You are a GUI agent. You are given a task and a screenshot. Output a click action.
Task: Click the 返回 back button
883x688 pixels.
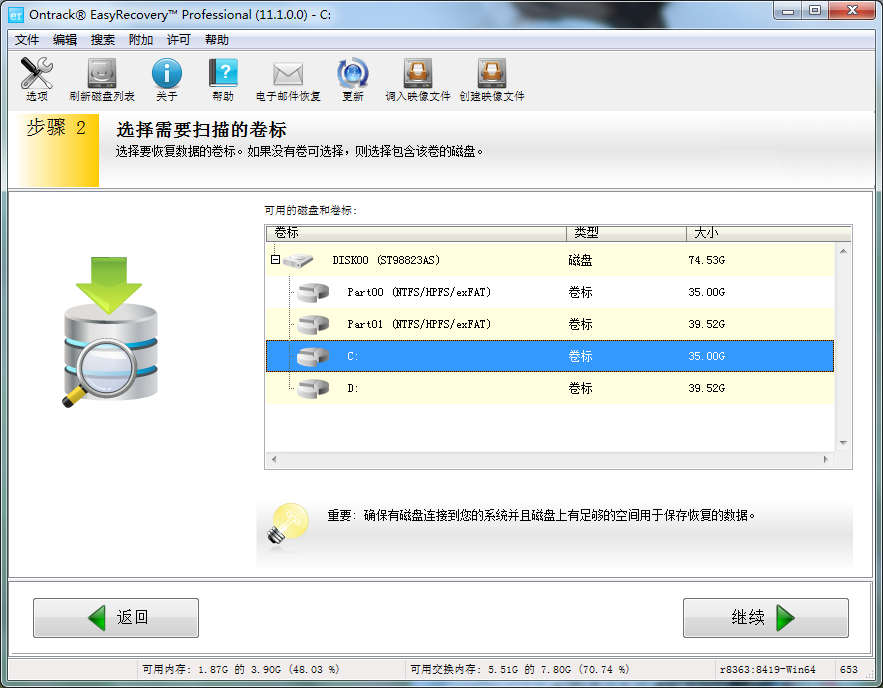[116, 618]
